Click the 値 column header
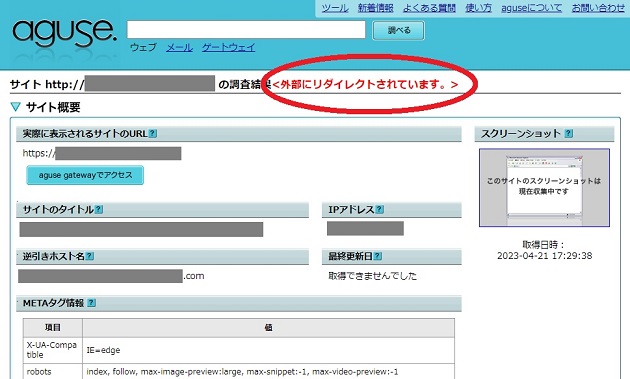Screen dimensions: 630x379 [x=268, y=328]
